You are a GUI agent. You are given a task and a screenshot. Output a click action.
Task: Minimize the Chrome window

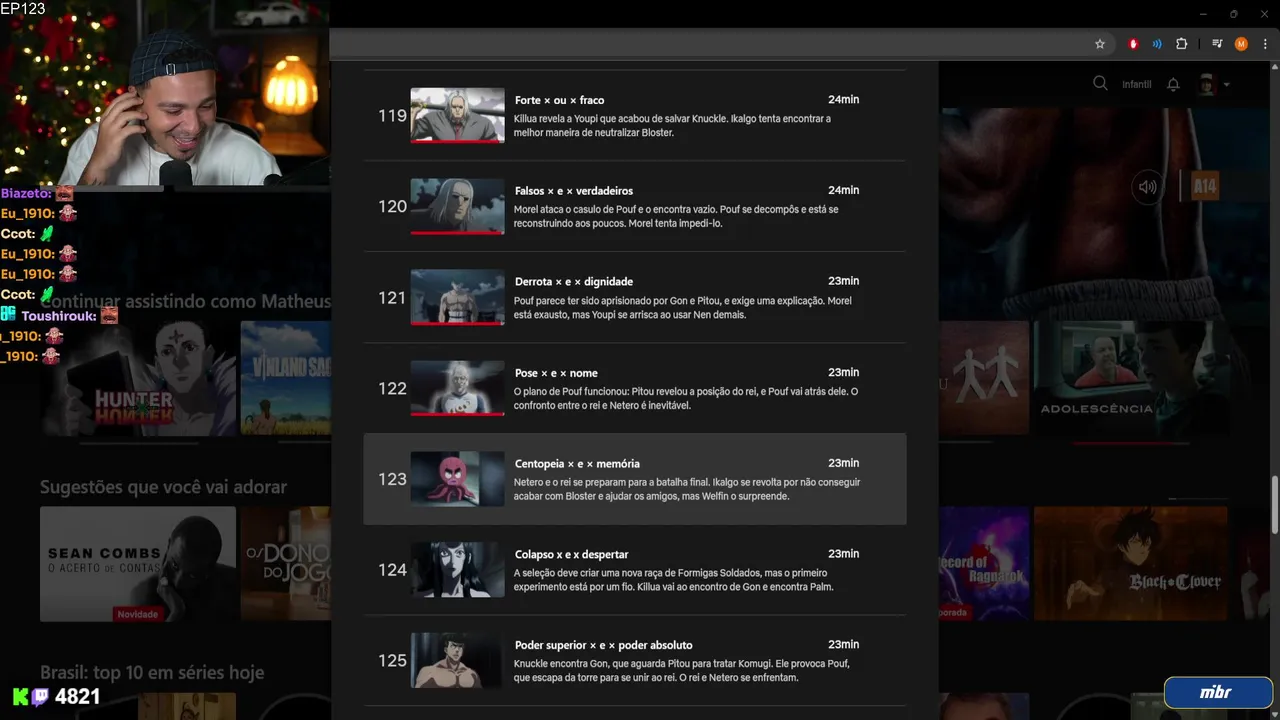tap(1201, 14)
